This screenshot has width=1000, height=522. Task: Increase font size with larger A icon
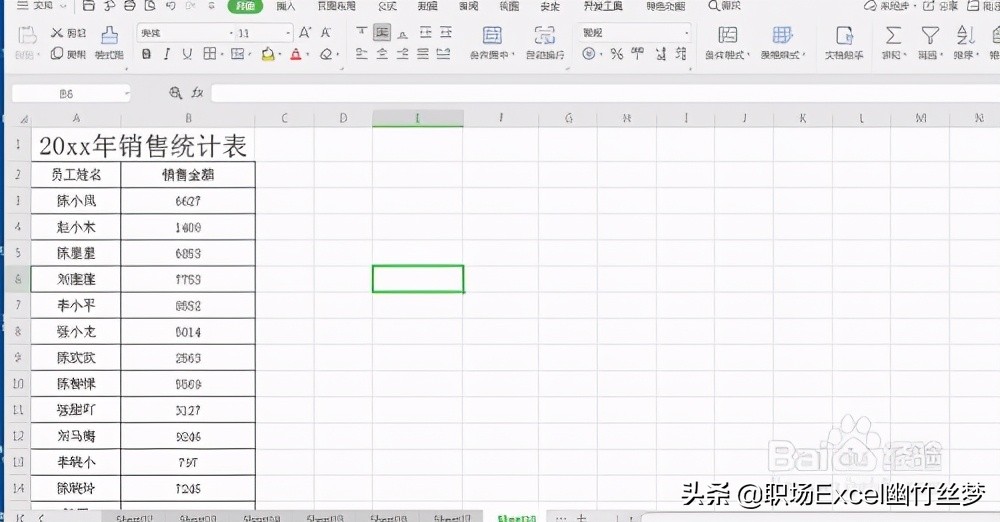point(305,33)
